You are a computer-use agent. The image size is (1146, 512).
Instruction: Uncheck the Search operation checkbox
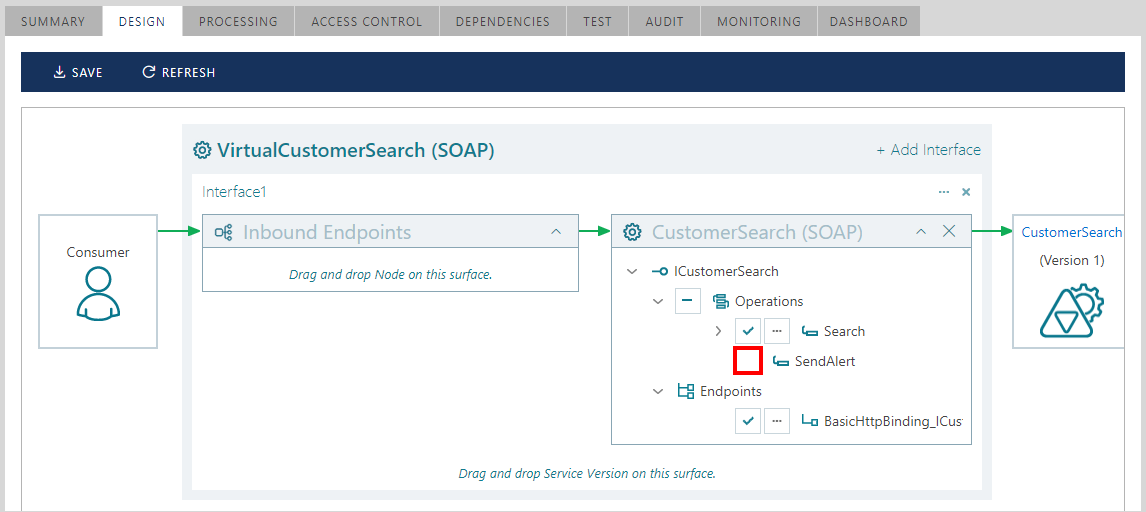[x=748, y=331]
